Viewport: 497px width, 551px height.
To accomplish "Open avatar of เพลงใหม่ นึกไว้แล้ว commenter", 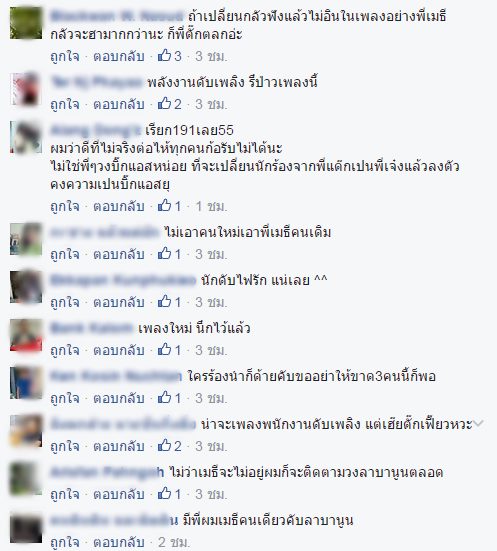I will [26, 335].
